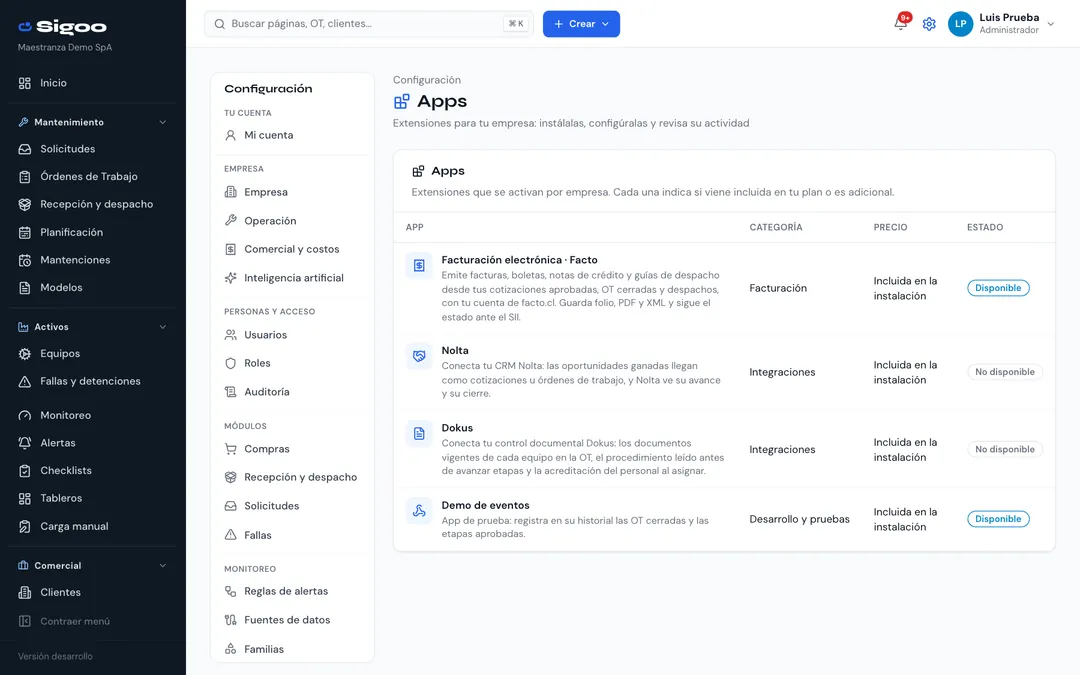
Task: Click Contraer menú to collapse sidebar
Action: 65,621
